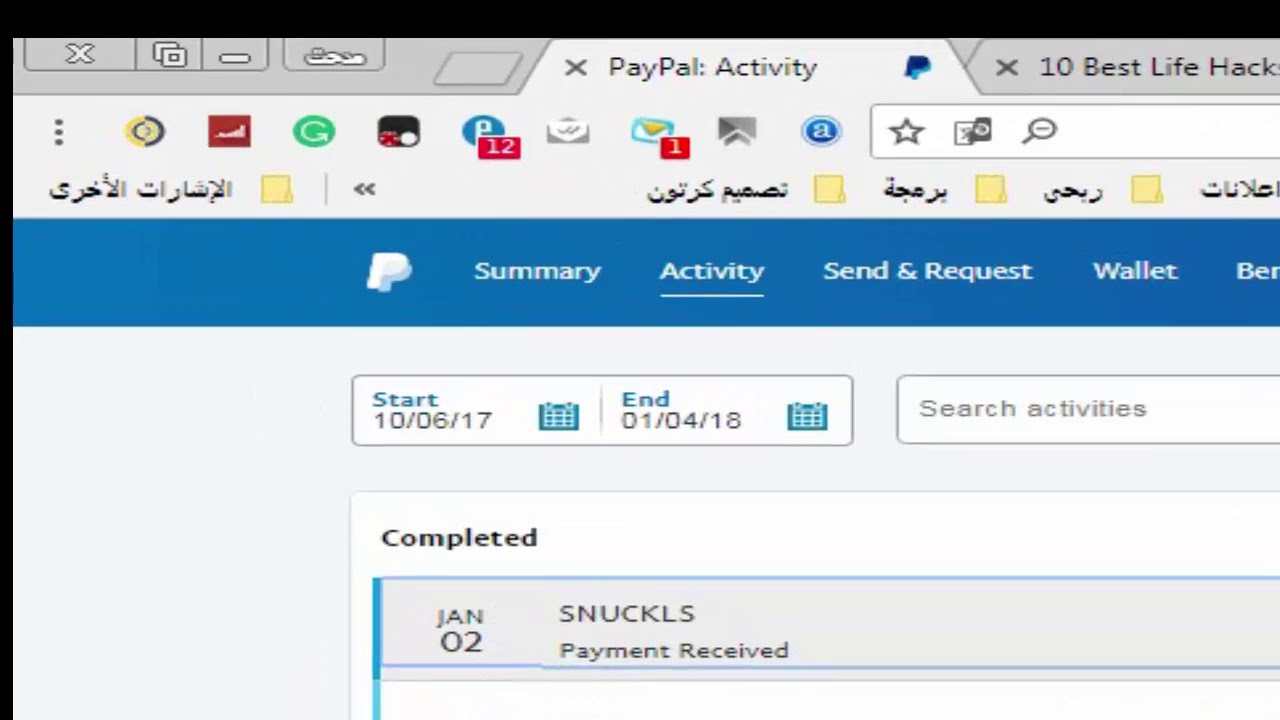Click the Search activities field
This screenshot has height=720, width=1280.
coord(1088,409)
